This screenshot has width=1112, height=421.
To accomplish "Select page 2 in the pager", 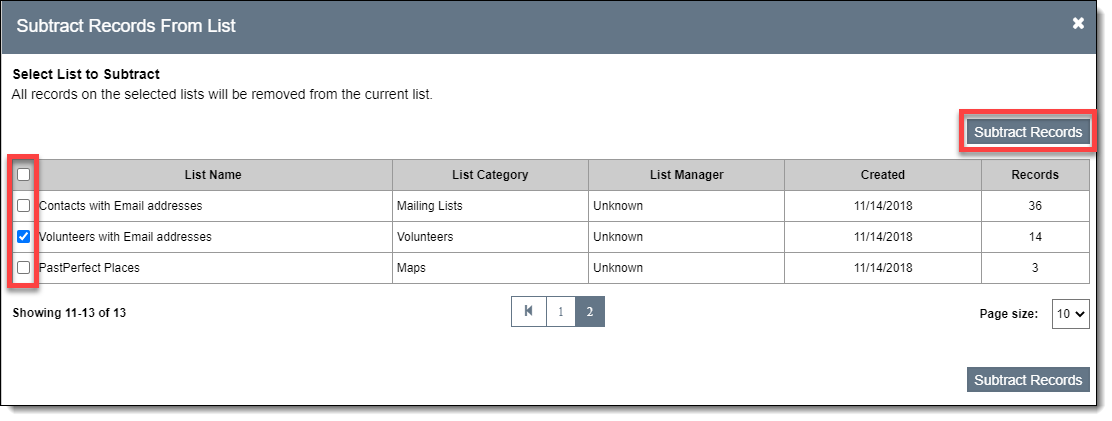I will click(x=590, y=312).
